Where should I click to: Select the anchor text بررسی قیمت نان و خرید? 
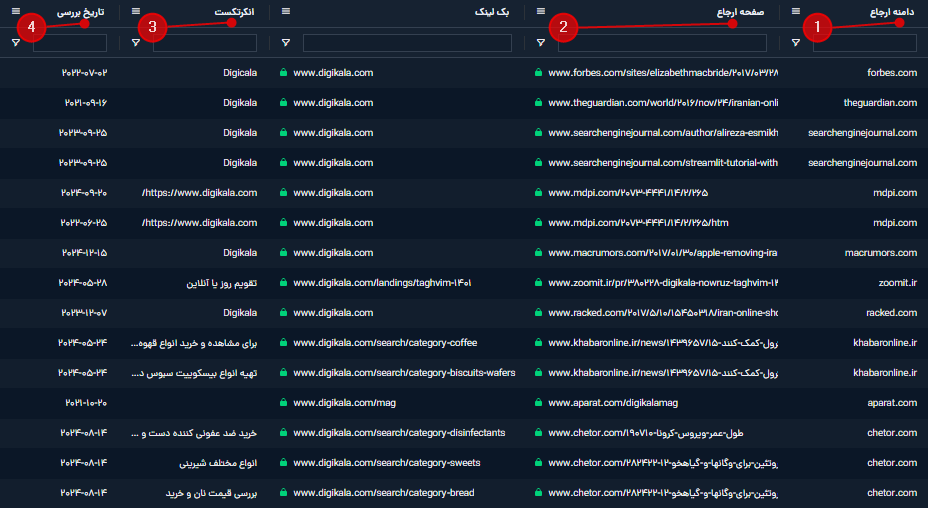[211, 493]
